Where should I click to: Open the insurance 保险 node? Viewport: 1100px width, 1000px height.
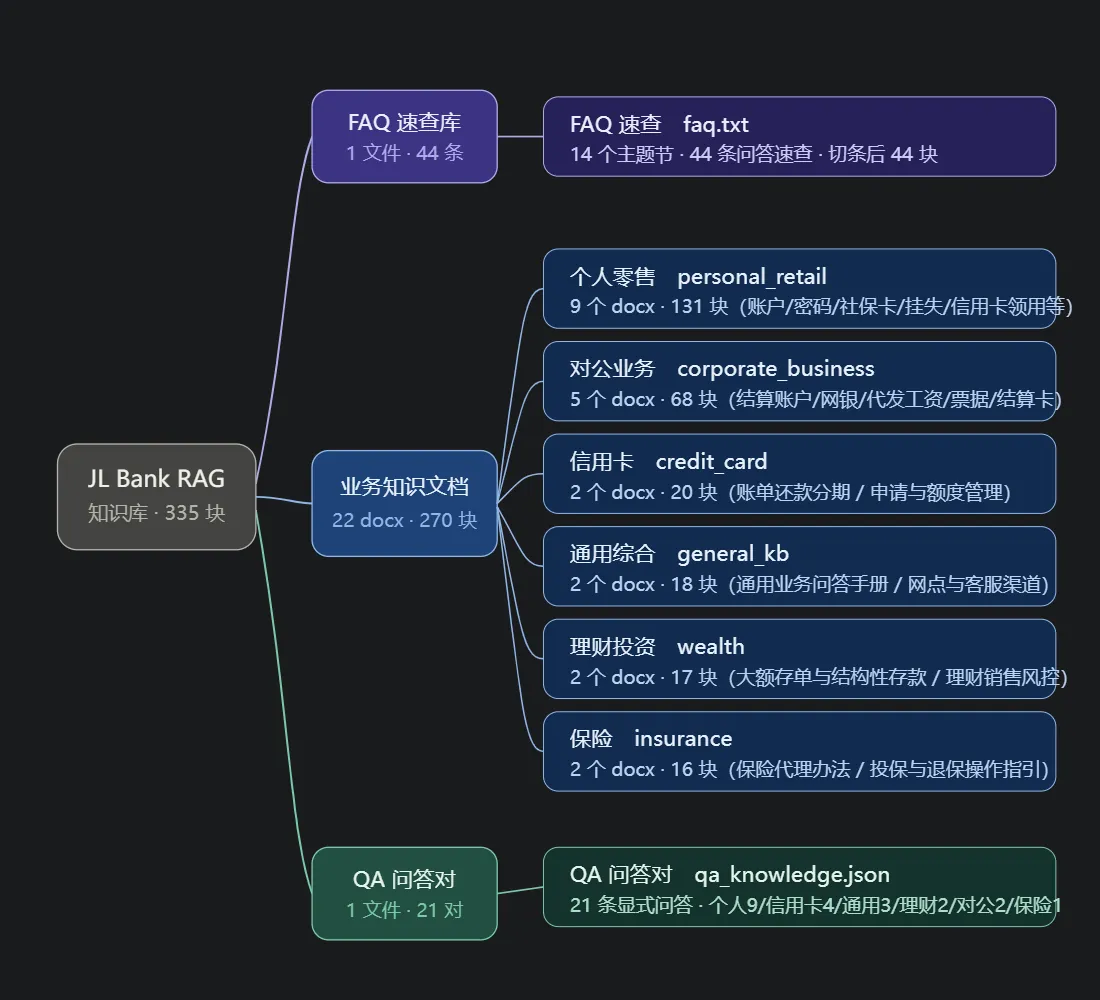pyautogui.click(x=800, y=752)
